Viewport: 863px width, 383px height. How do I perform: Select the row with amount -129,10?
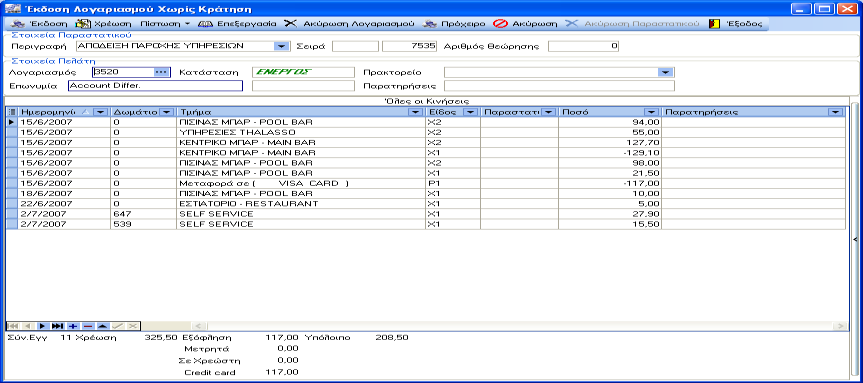point(425,152)
